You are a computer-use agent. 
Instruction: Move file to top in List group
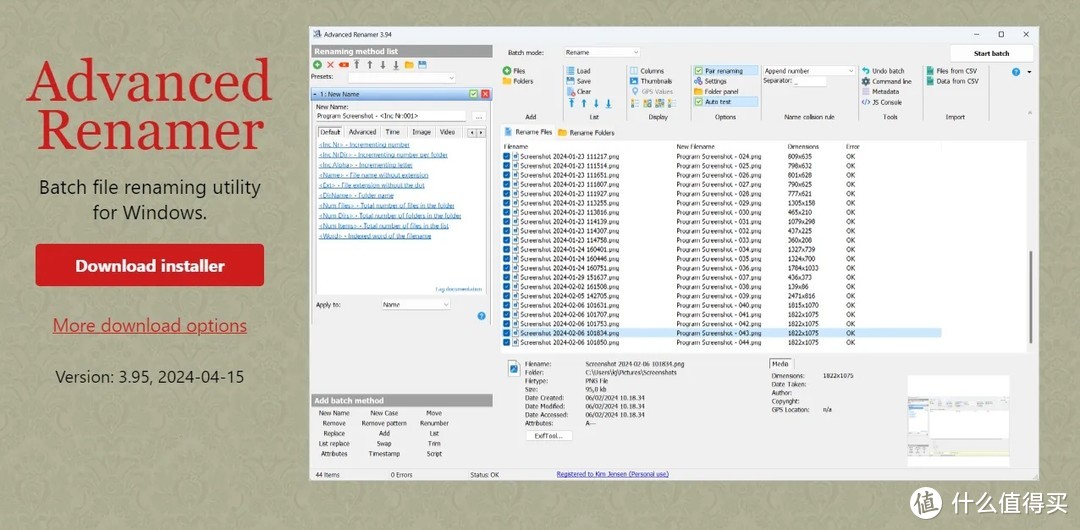point(571,103)
